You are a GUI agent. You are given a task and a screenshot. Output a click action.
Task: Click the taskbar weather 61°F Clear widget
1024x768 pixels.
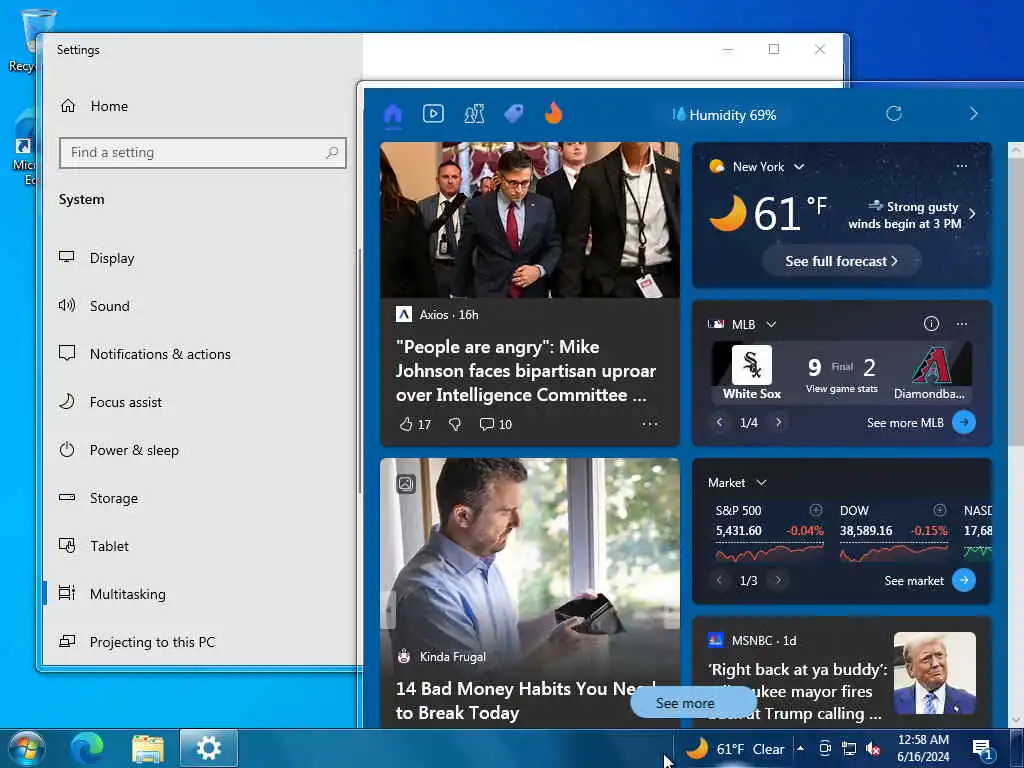click(x=734, y=749)
